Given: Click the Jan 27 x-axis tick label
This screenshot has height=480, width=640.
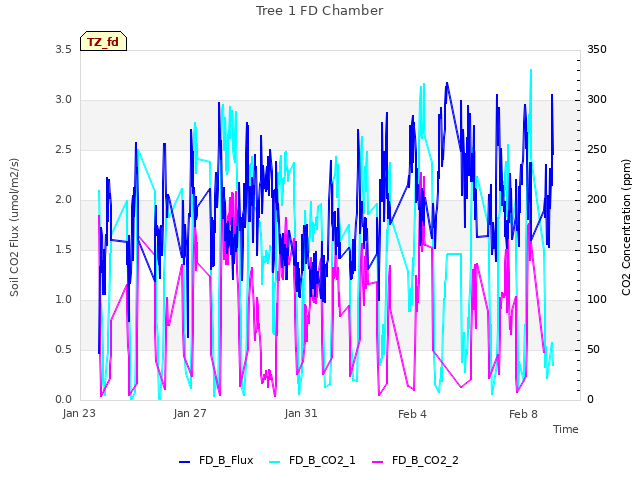Looking at the screenshot, I should click(x=190, y=413).
